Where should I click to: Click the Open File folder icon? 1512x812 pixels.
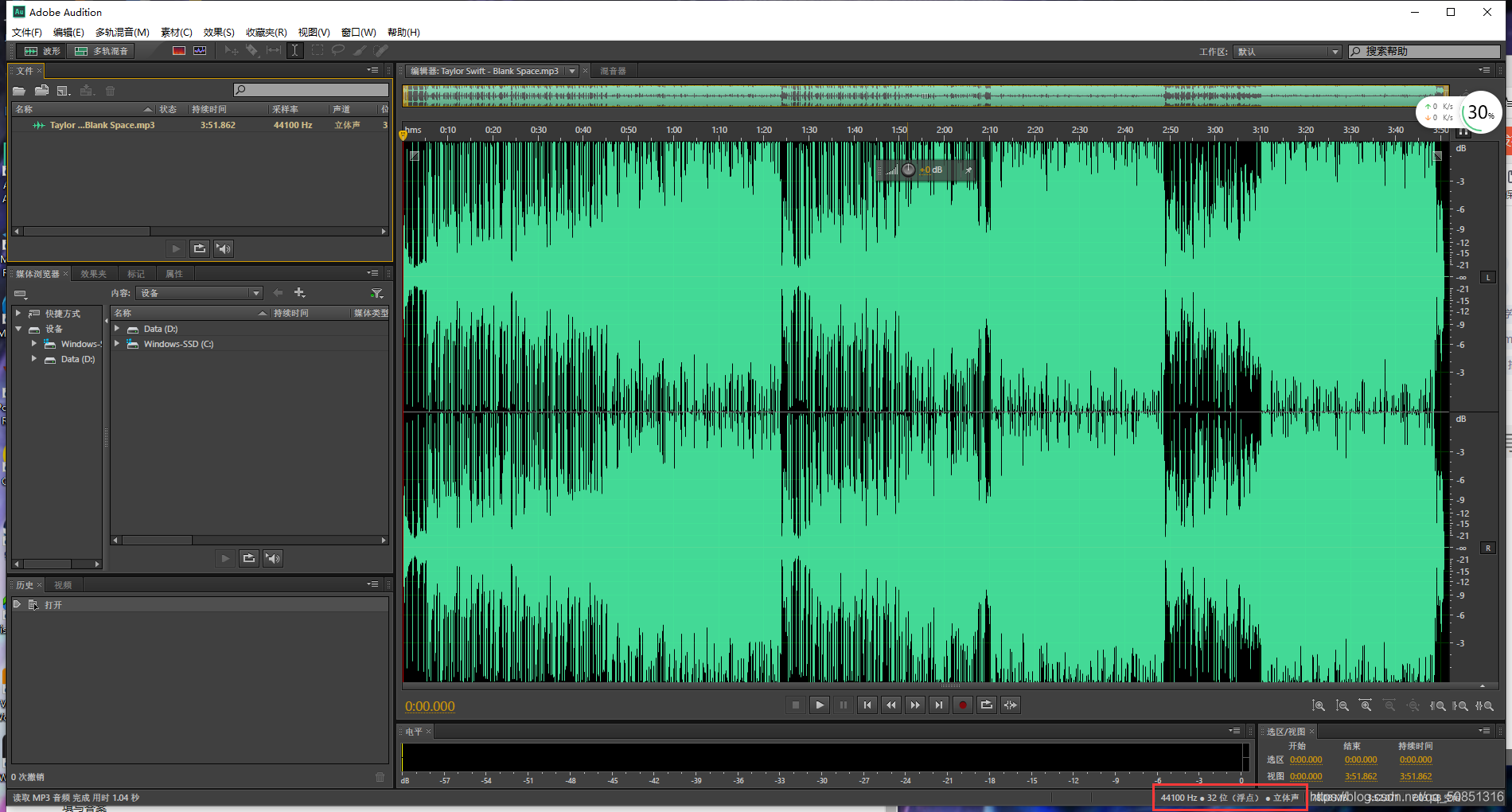click(19, 91)
